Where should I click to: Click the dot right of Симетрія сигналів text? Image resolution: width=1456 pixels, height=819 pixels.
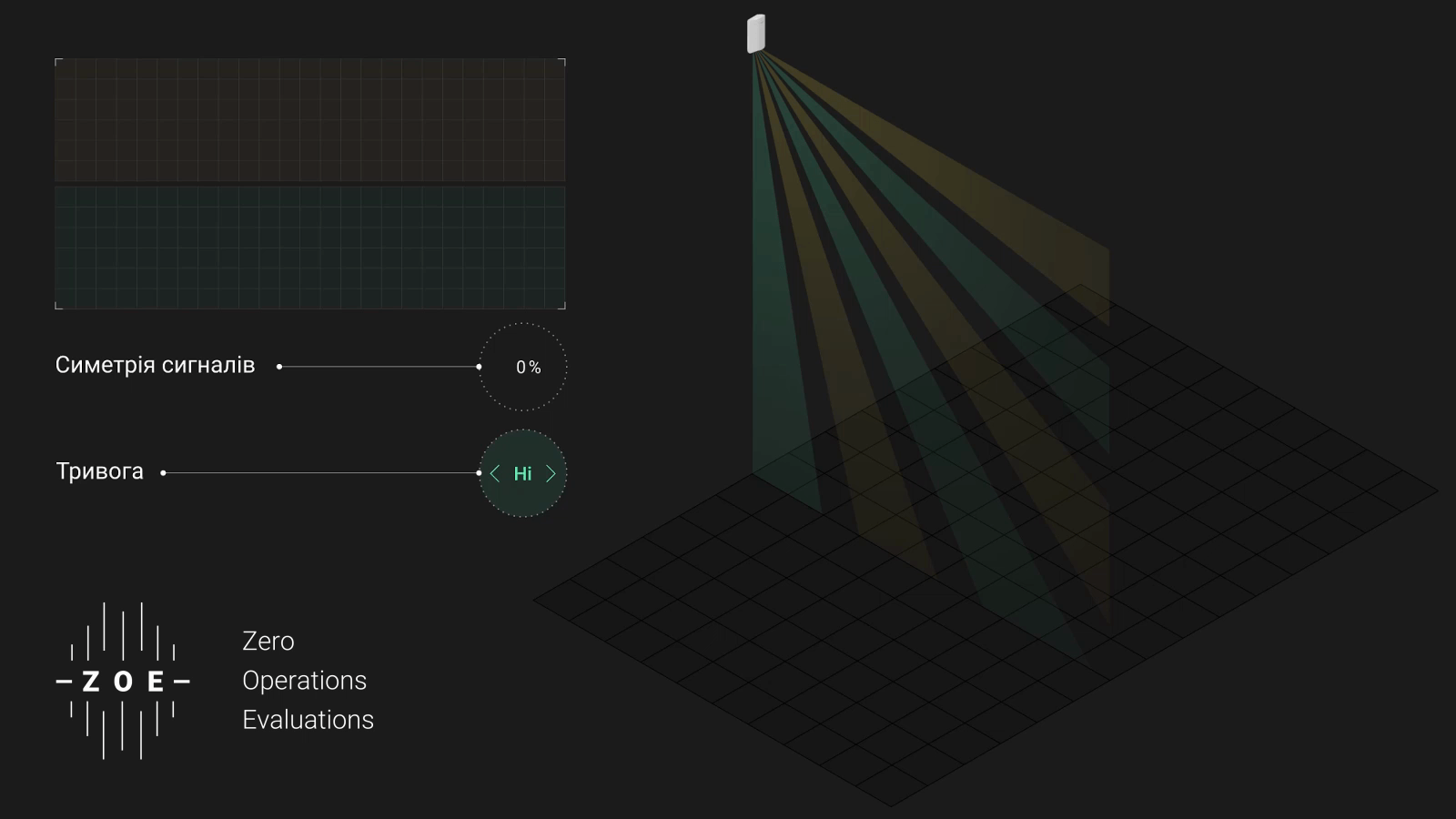[279, 367]
